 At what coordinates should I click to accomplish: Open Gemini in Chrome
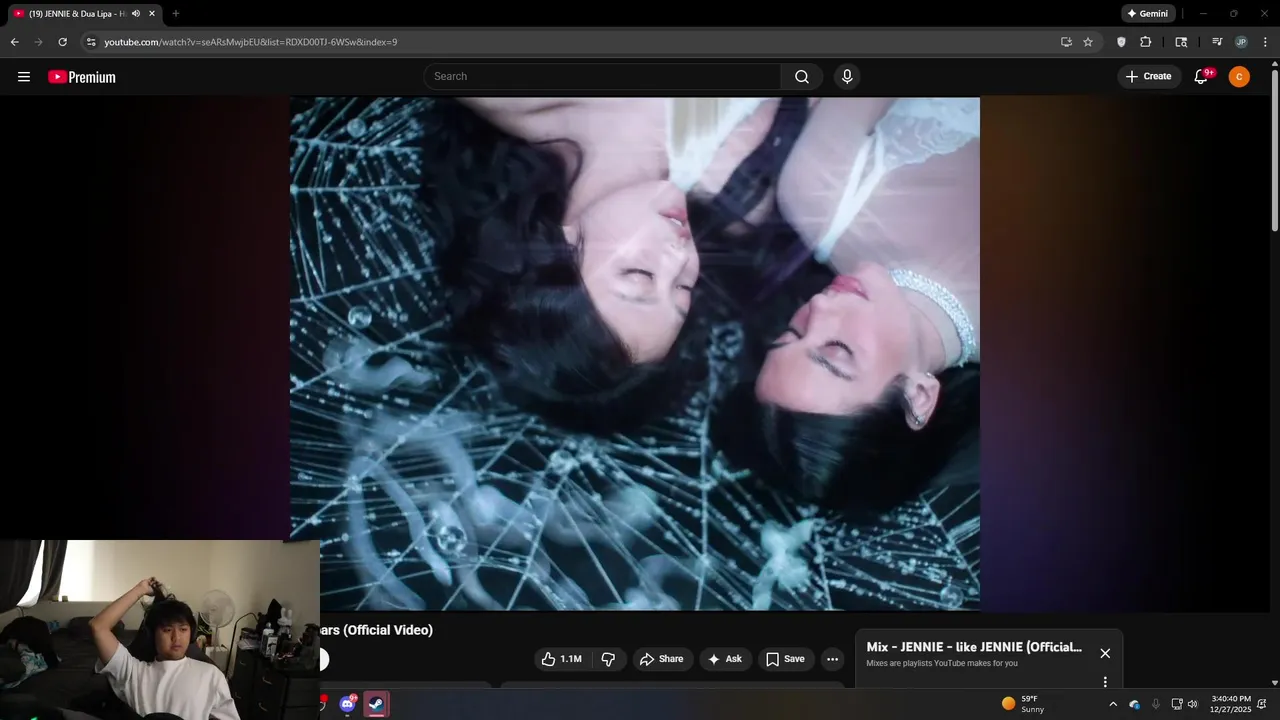point(1148,14)
